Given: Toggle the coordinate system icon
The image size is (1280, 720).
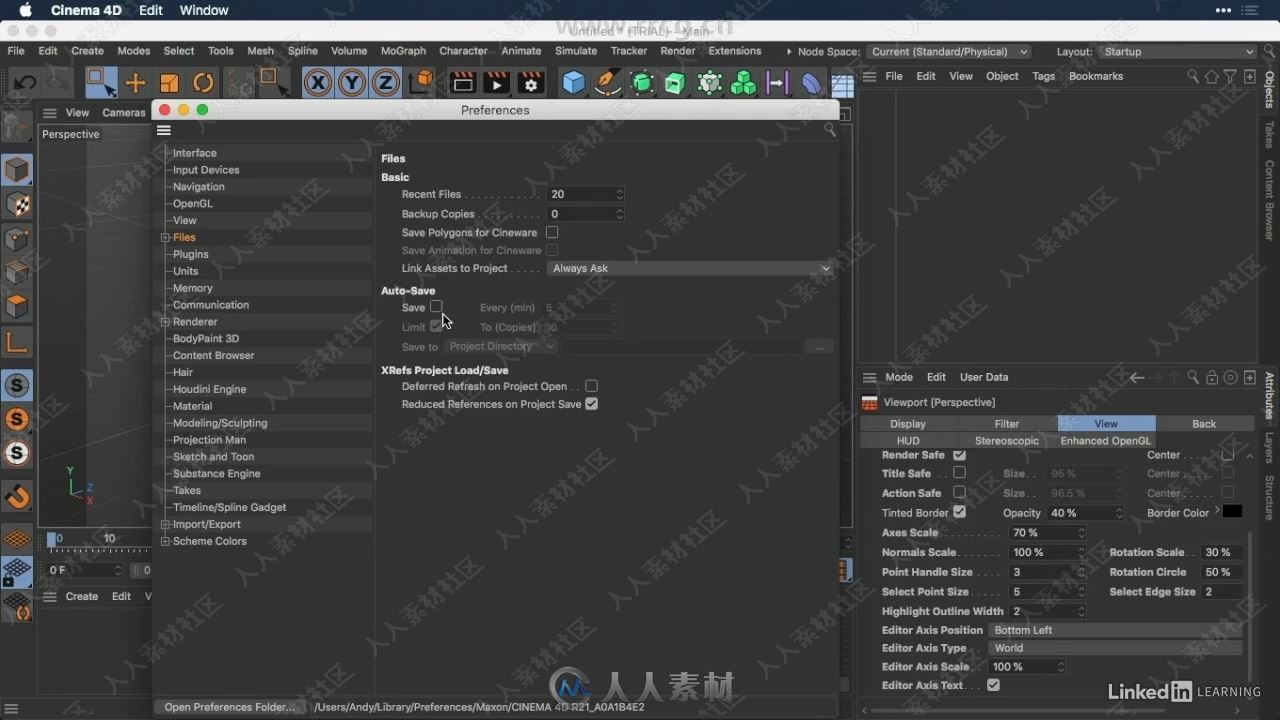Looking at the screenshot, I should 422,83.
